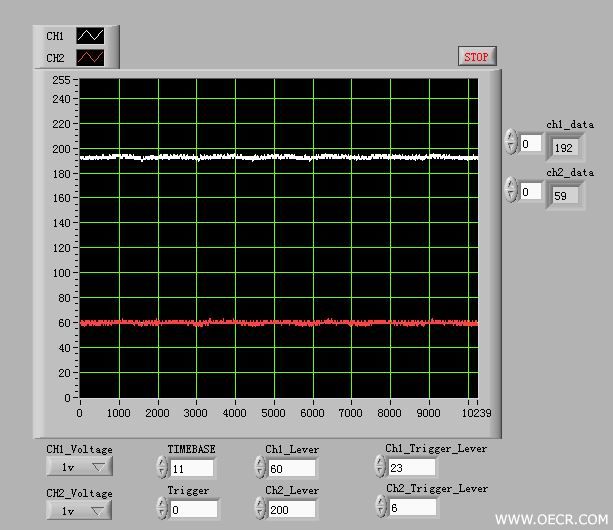Click the X-axis label 5000
Screen dimensions: 613x530
pos(273,413)
